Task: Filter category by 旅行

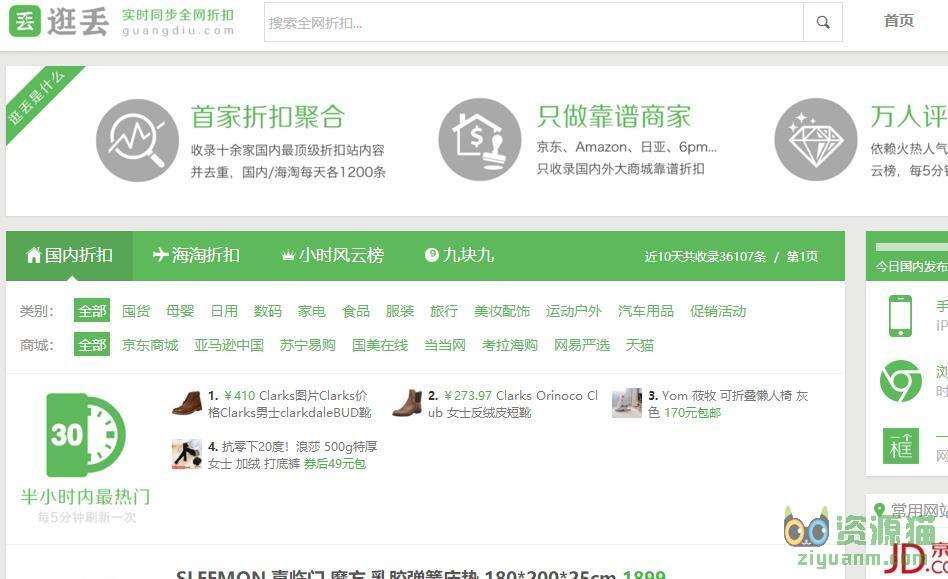Action: click(444, 311)
